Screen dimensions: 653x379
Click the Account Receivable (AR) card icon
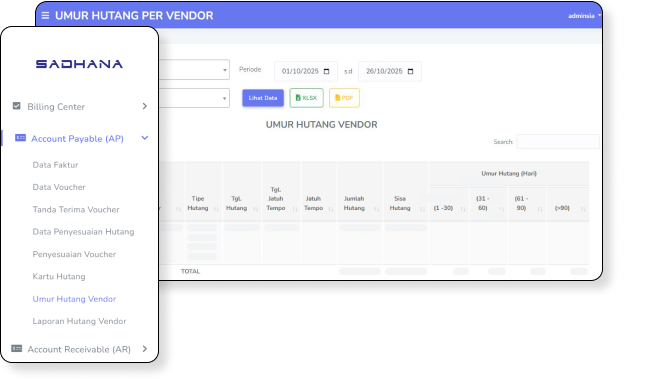point(17,348)
